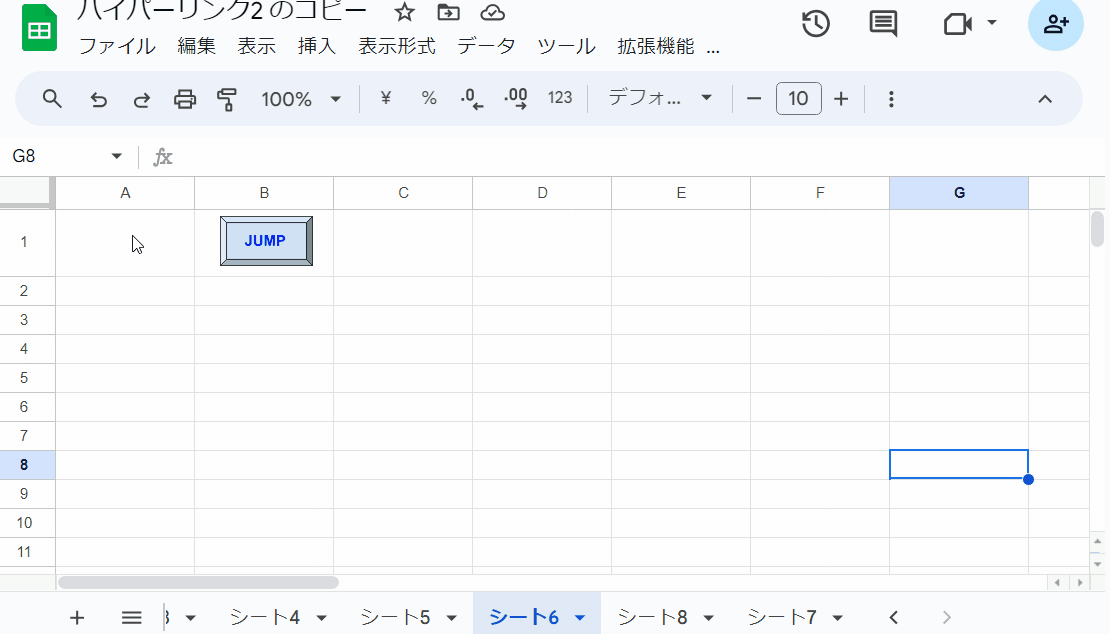Open the search menus magnifier tool
The image size is (1110, 634).
pyautogui.click(x=52, y=98)
